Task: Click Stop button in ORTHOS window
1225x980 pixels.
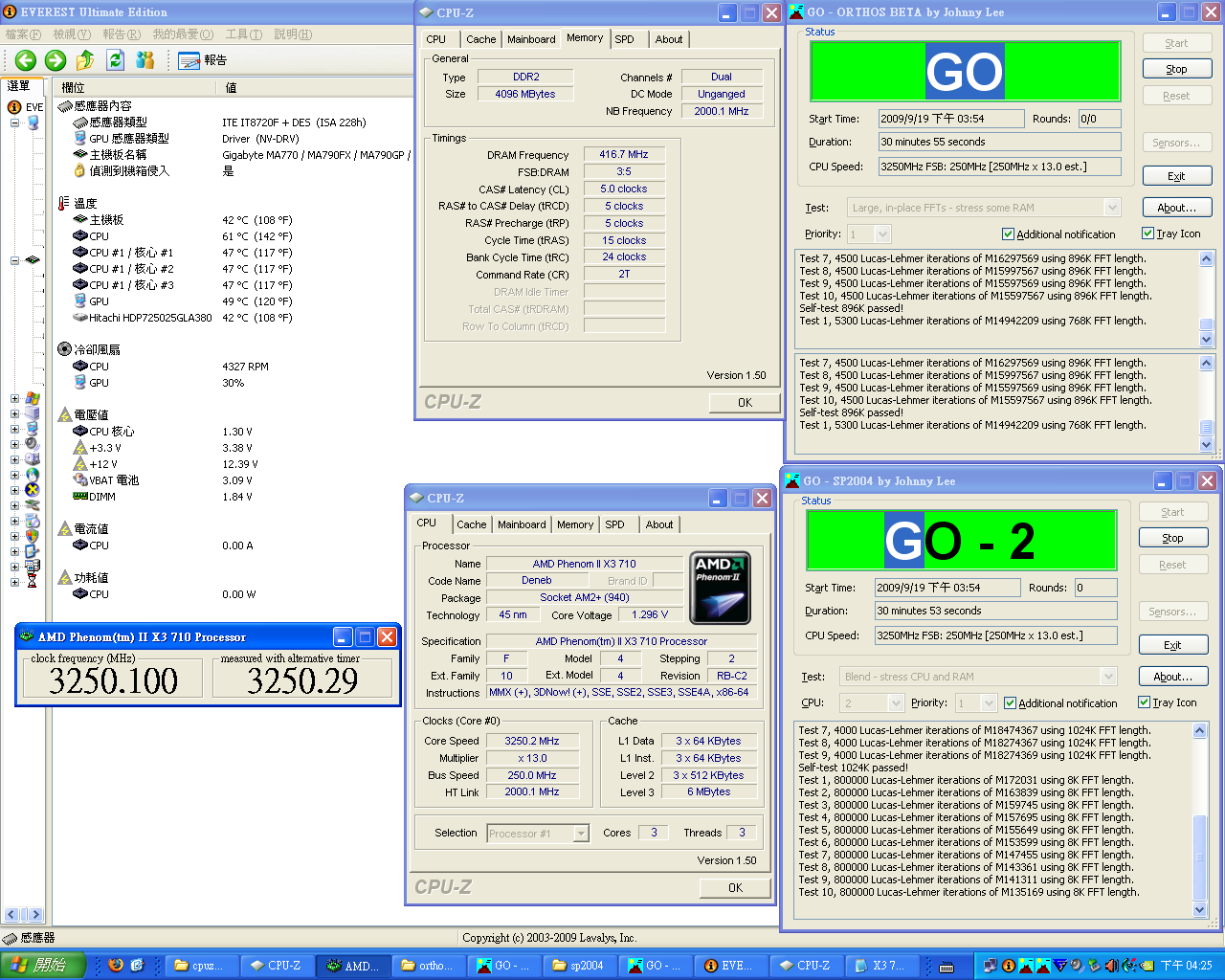Action: point(1177,69)
